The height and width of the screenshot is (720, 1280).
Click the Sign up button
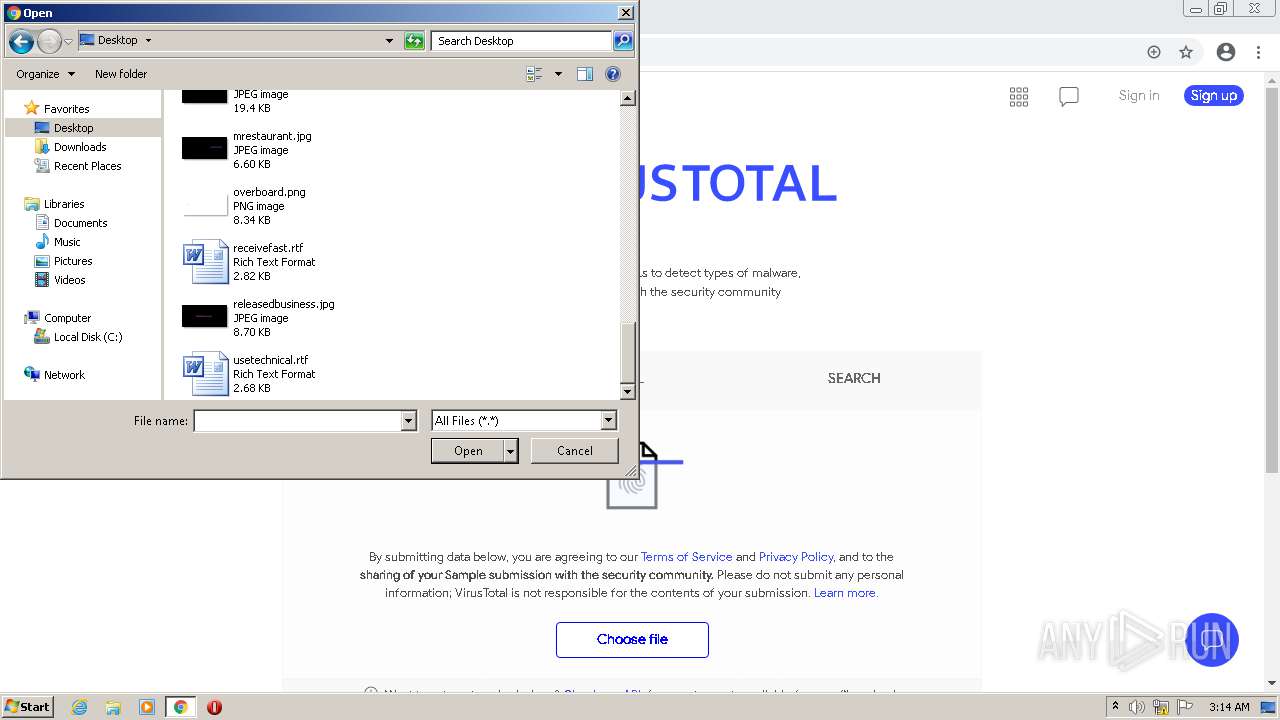(1214, 96)
